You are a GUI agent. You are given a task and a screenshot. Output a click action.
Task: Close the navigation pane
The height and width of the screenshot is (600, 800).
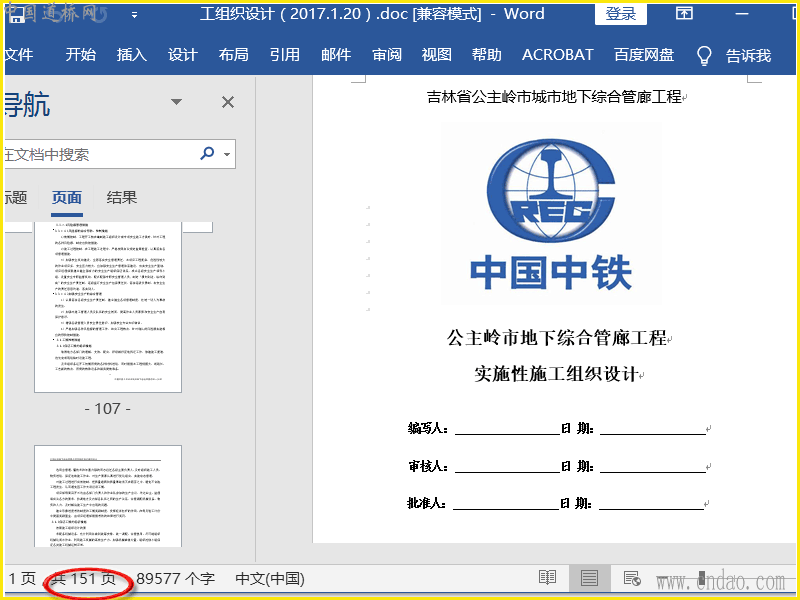point(228,102)
